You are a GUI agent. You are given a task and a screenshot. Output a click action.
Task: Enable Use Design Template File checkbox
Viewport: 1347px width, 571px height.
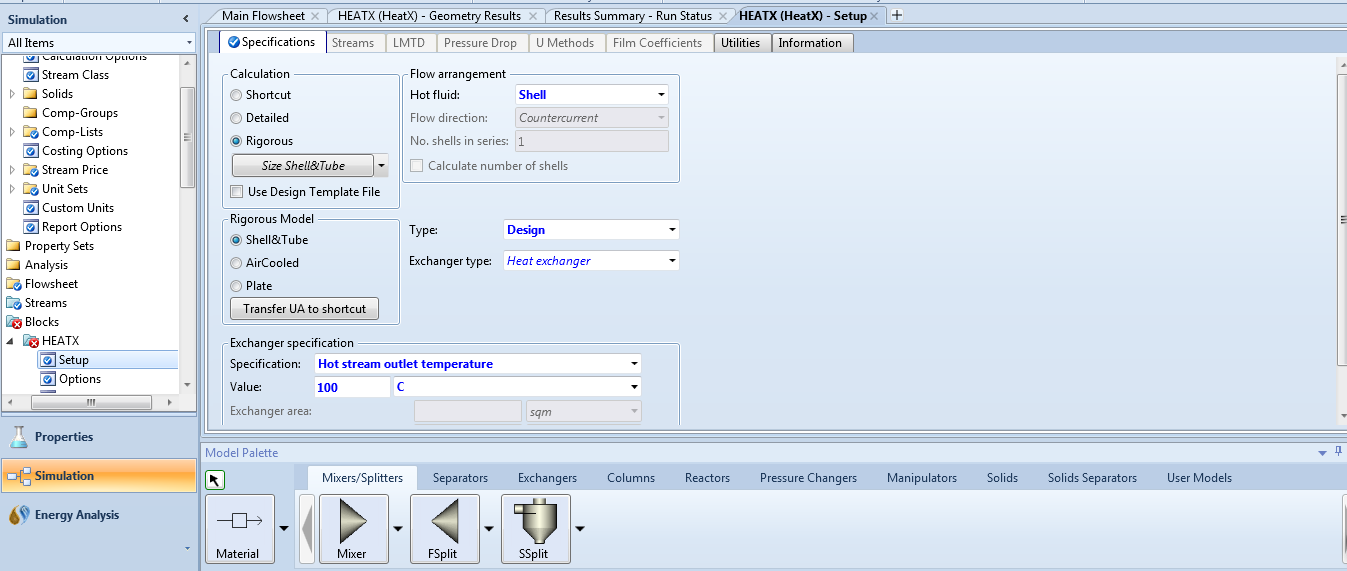click(237, 192)
